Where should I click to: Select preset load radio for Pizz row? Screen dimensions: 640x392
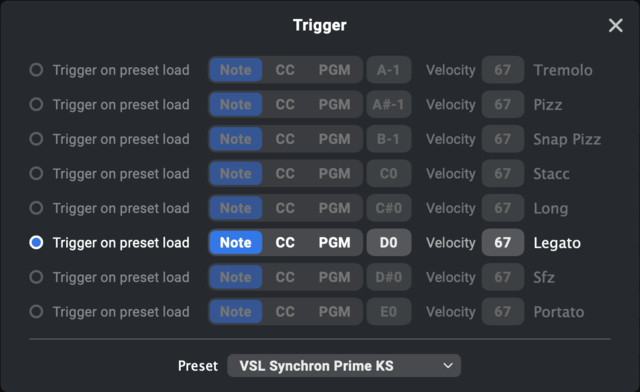[36, 105]
